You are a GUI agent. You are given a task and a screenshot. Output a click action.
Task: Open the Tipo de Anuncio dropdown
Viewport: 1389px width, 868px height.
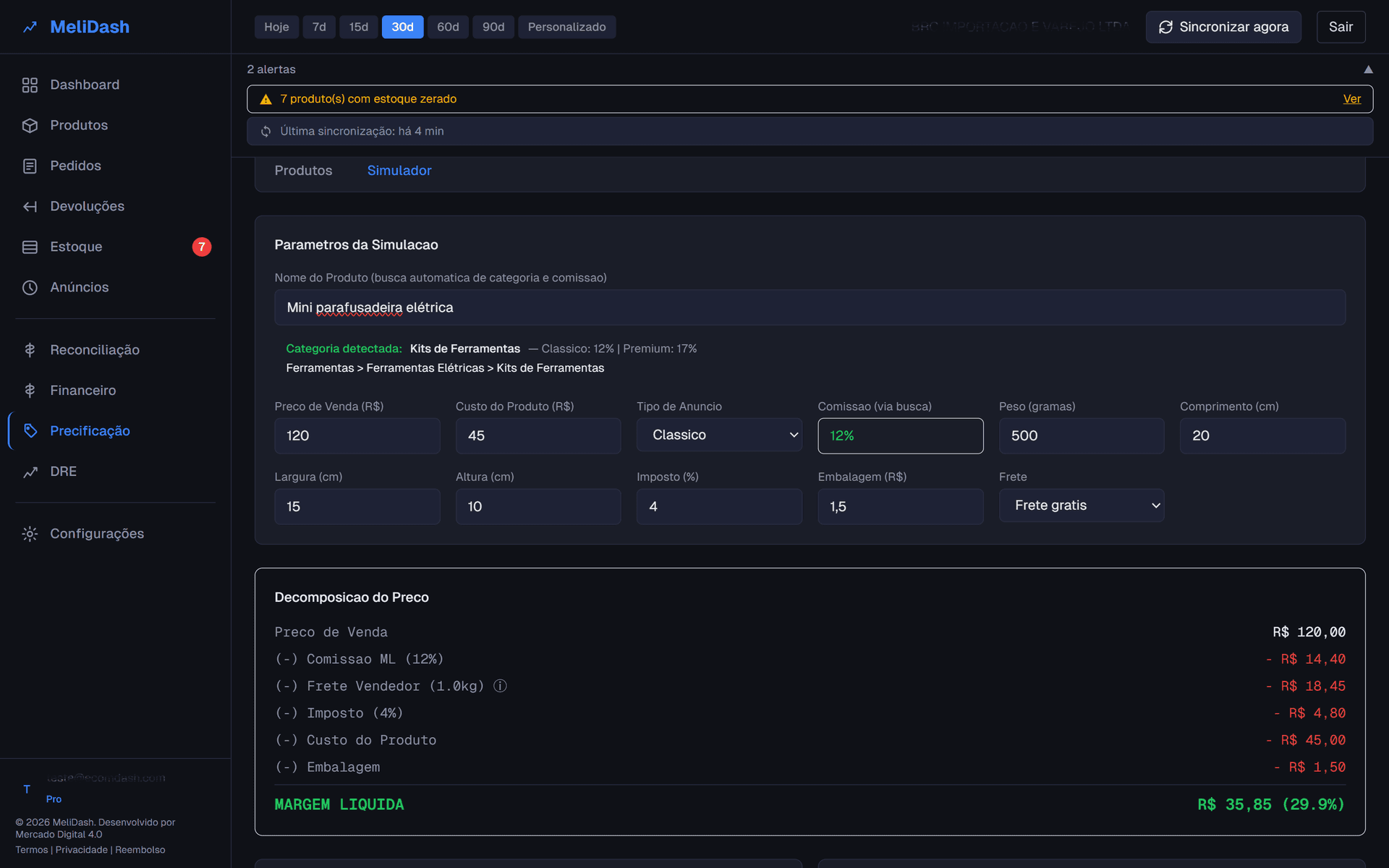[719, 435]
